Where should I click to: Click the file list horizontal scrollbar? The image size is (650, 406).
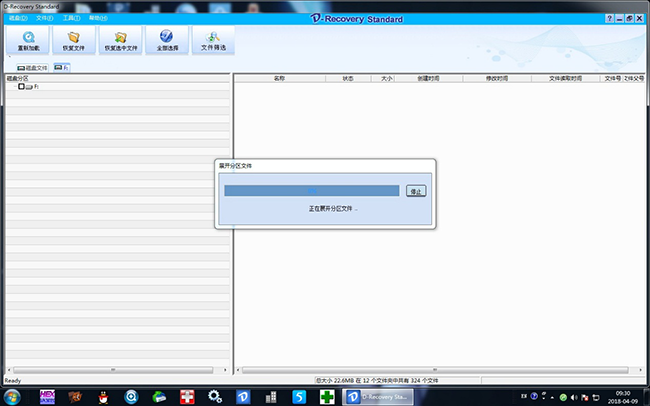click(x=435, y=370)
